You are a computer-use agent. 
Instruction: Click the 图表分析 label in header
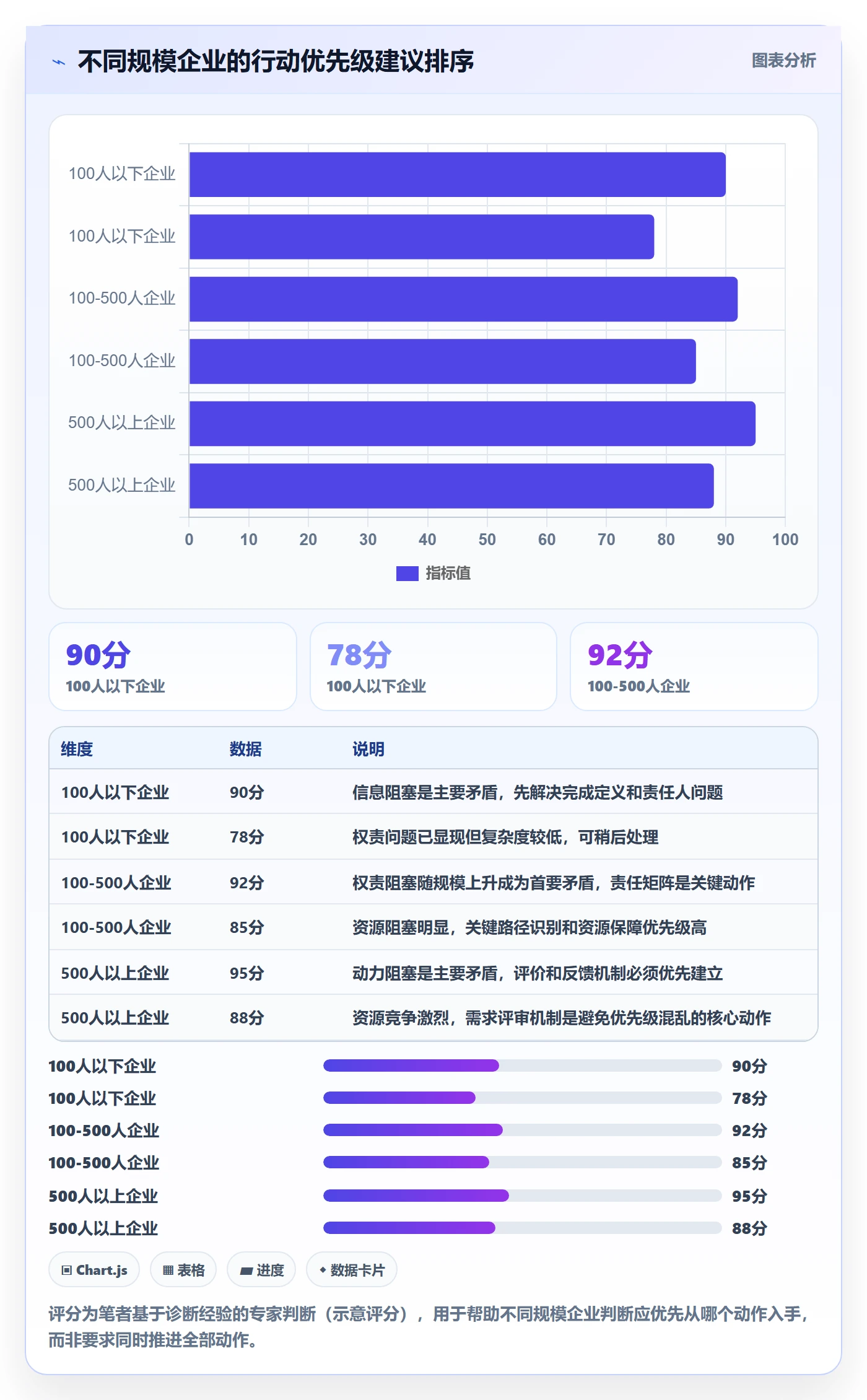point(783,61)
